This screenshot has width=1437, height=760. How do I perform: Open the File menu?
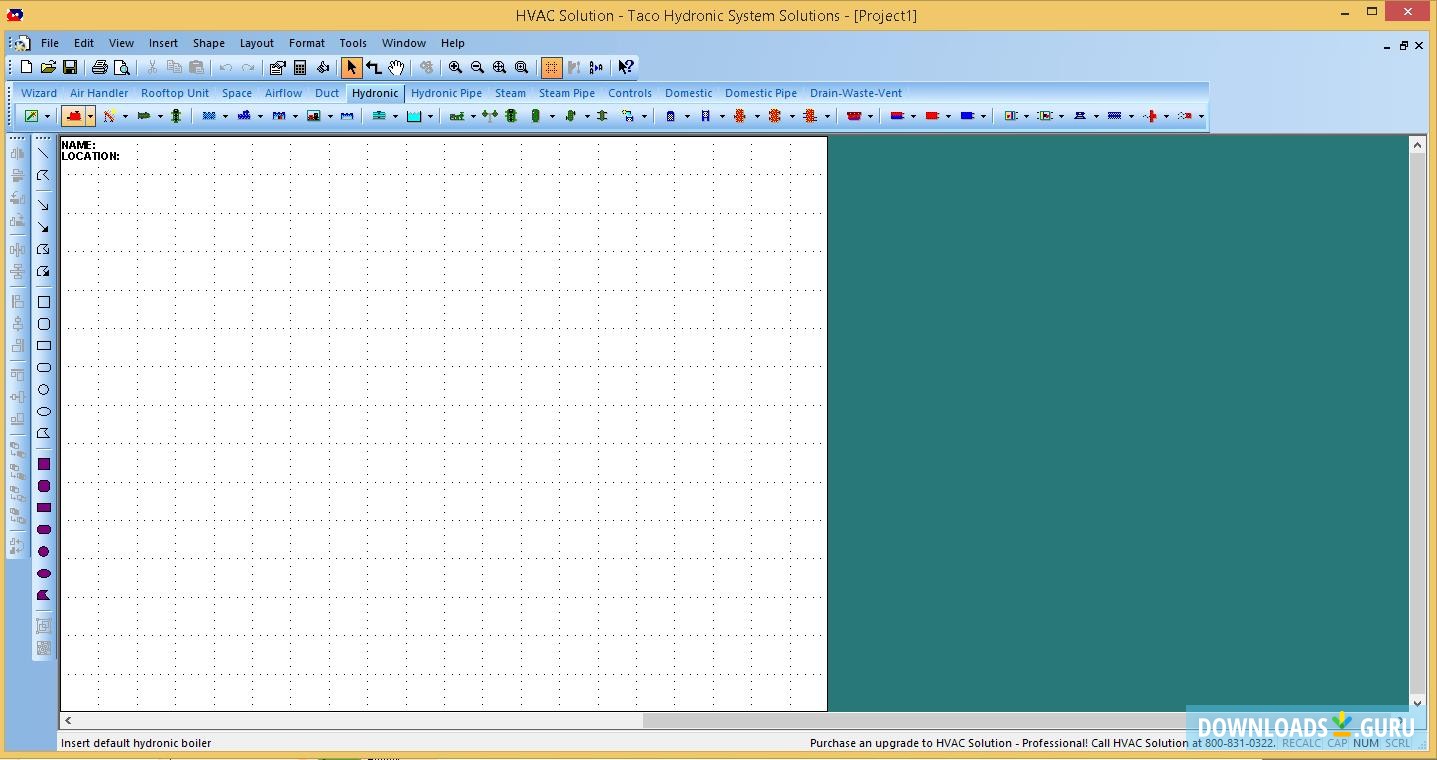(x=49, y=43)
